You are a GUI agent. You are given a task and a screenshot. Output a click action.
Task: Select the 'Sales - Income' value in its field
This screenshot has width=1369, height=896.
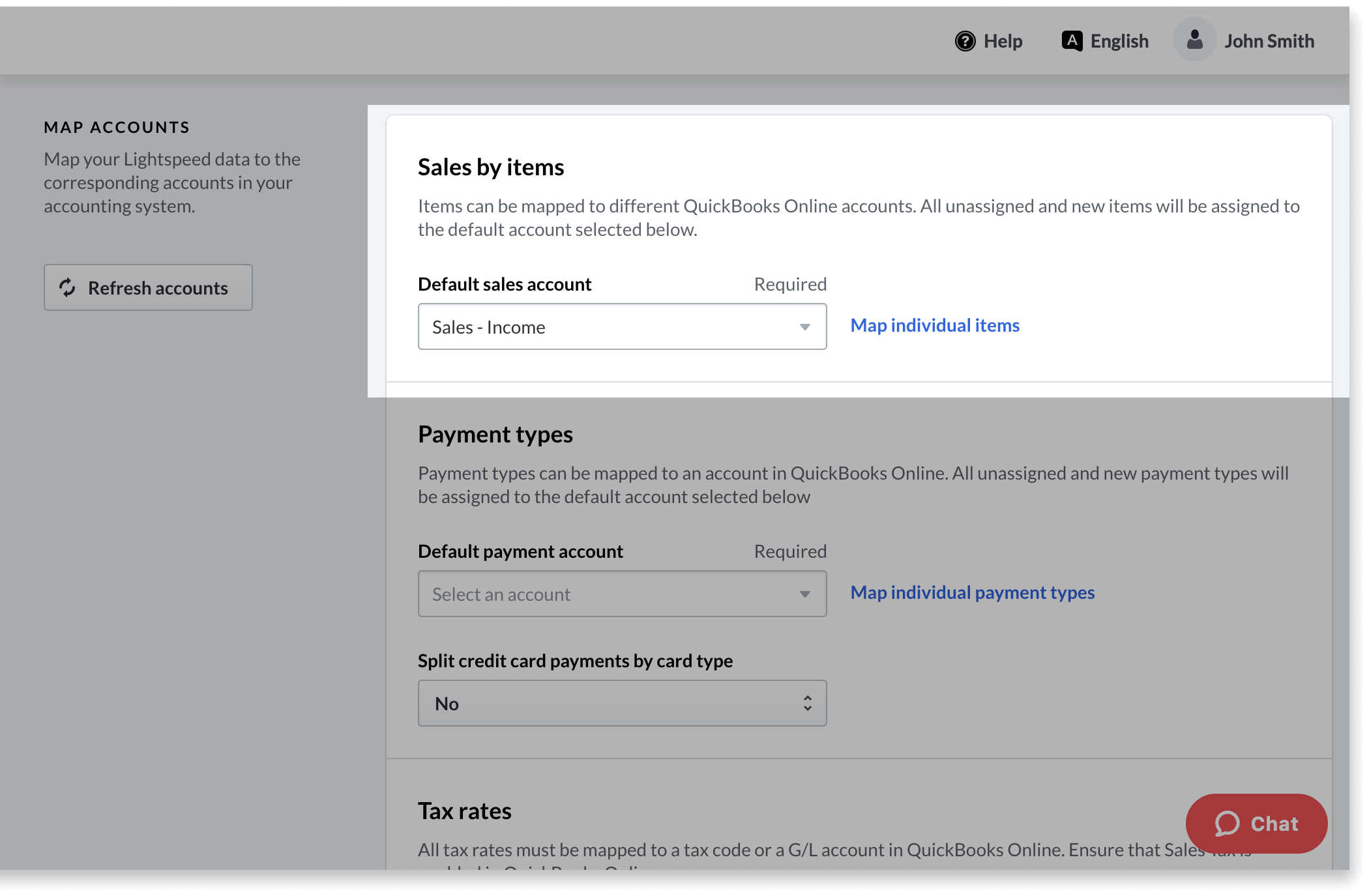pos(489,326)
